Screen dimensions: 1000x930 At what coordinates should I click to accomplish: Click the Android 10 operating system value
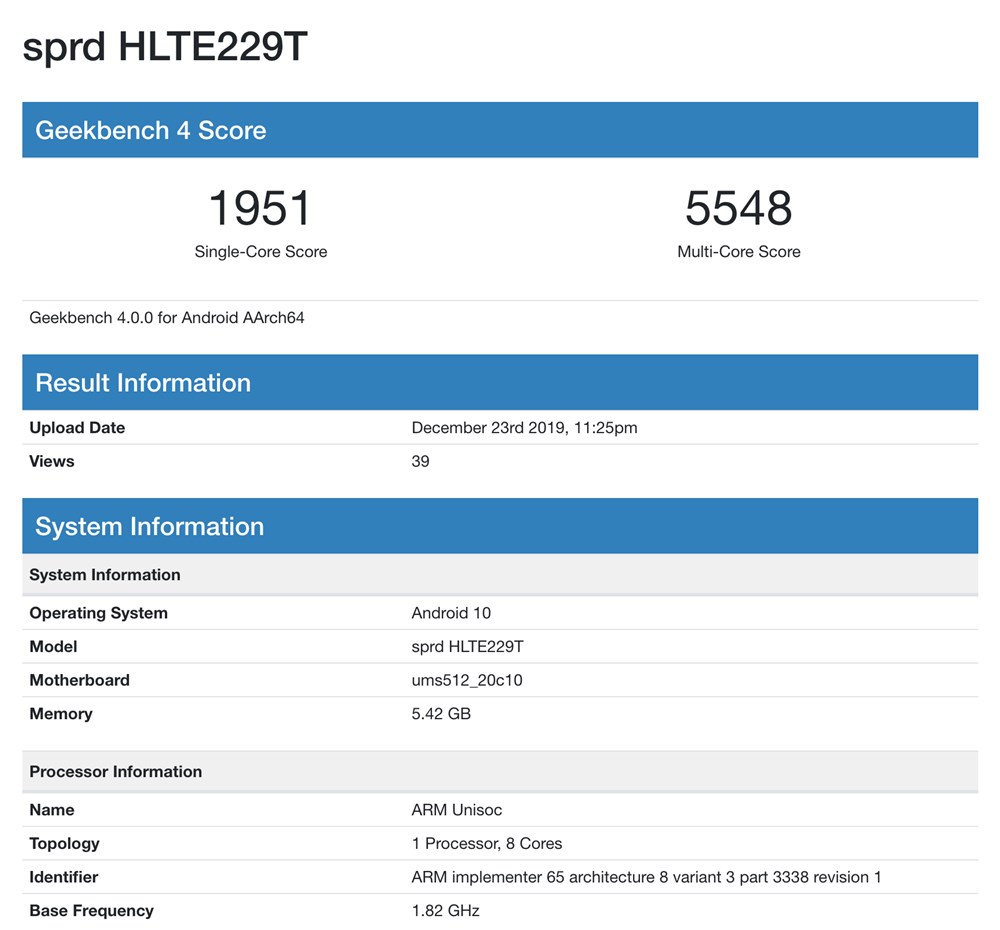(451, 613)
